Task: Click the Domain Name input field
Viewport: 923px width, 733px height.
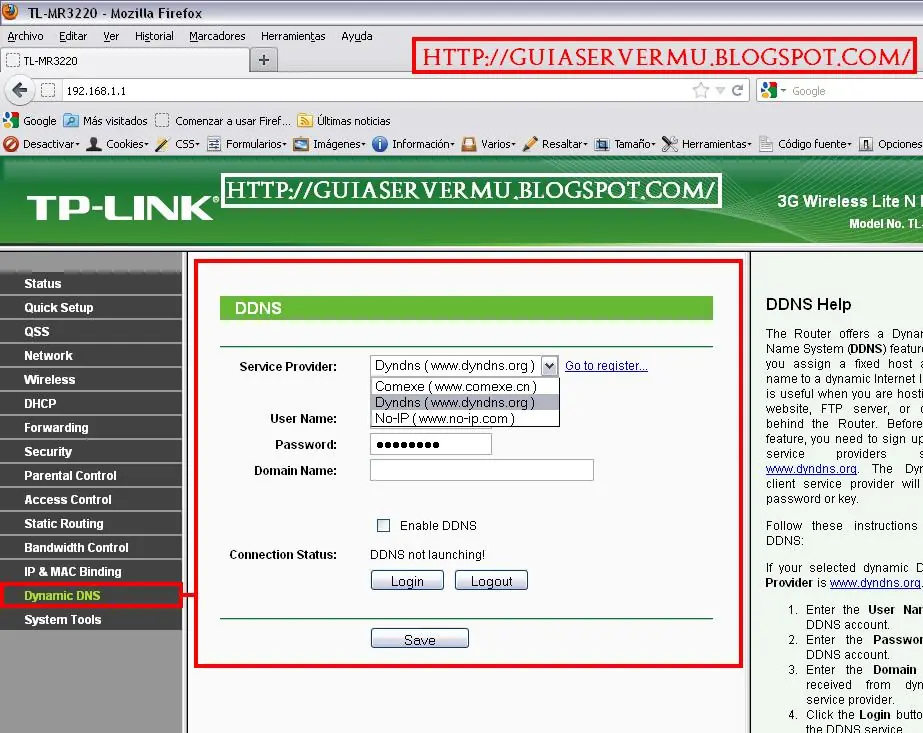Action: (481, 470)
